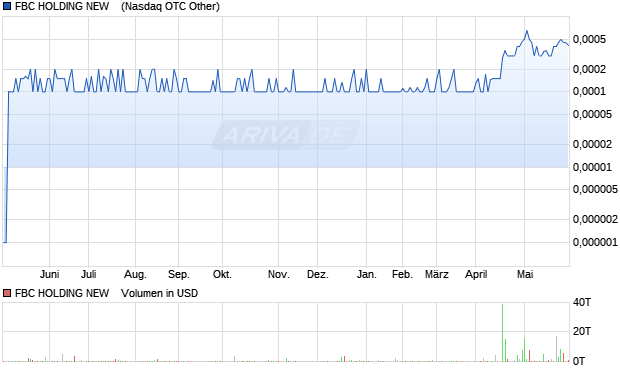
Task: Click the 0,000005 price axis label
Action: point(595,189)
